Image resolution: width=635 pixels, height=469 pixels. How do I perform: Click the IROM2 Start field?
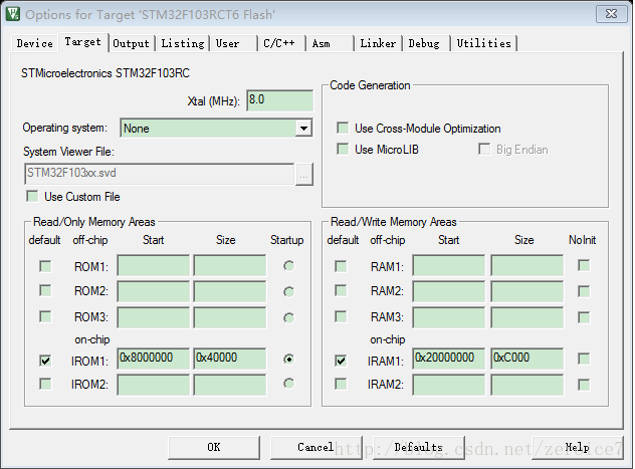click(x=153, y=385)
